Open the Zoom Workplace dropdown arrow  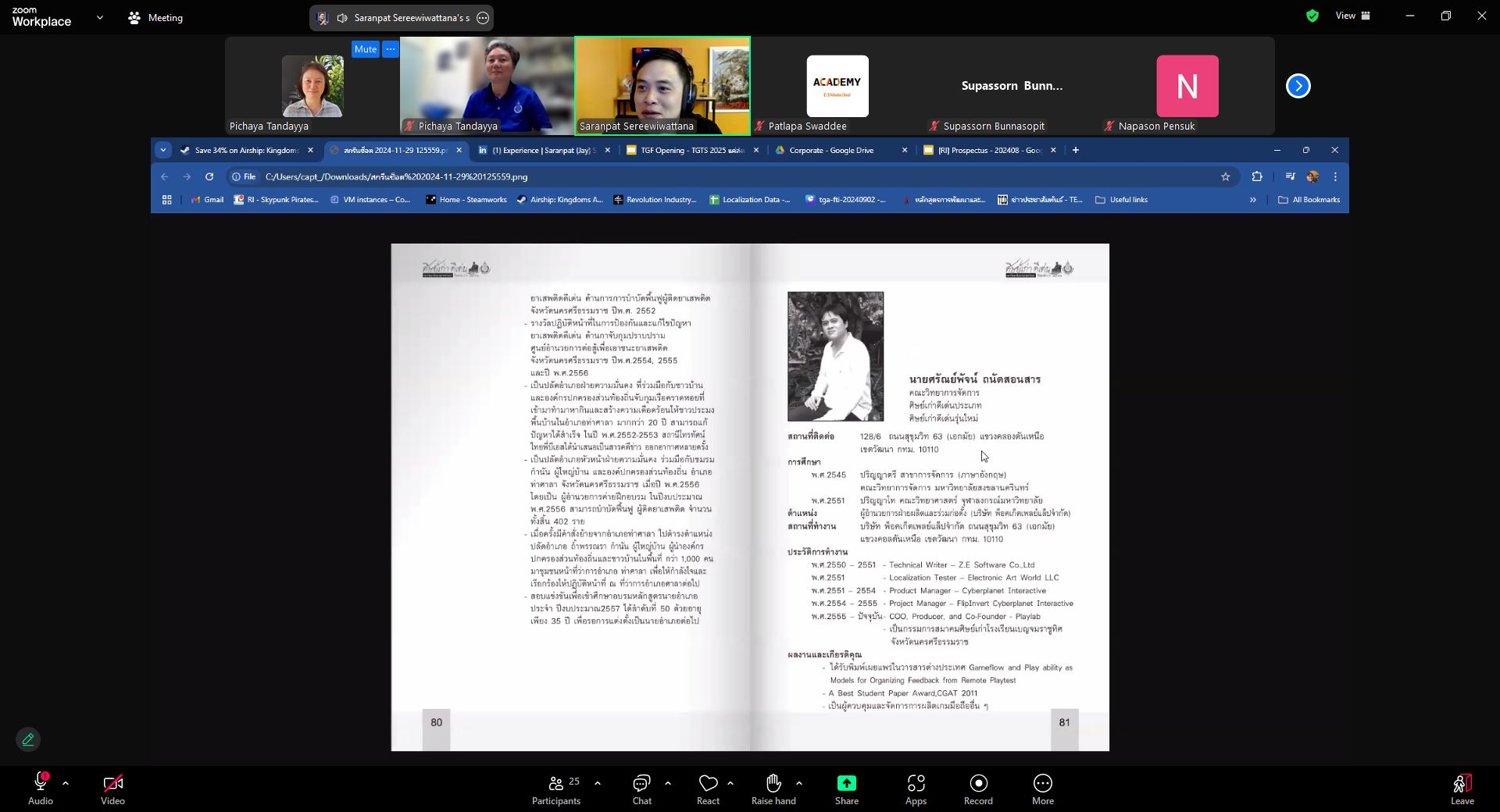coord(99,17)
